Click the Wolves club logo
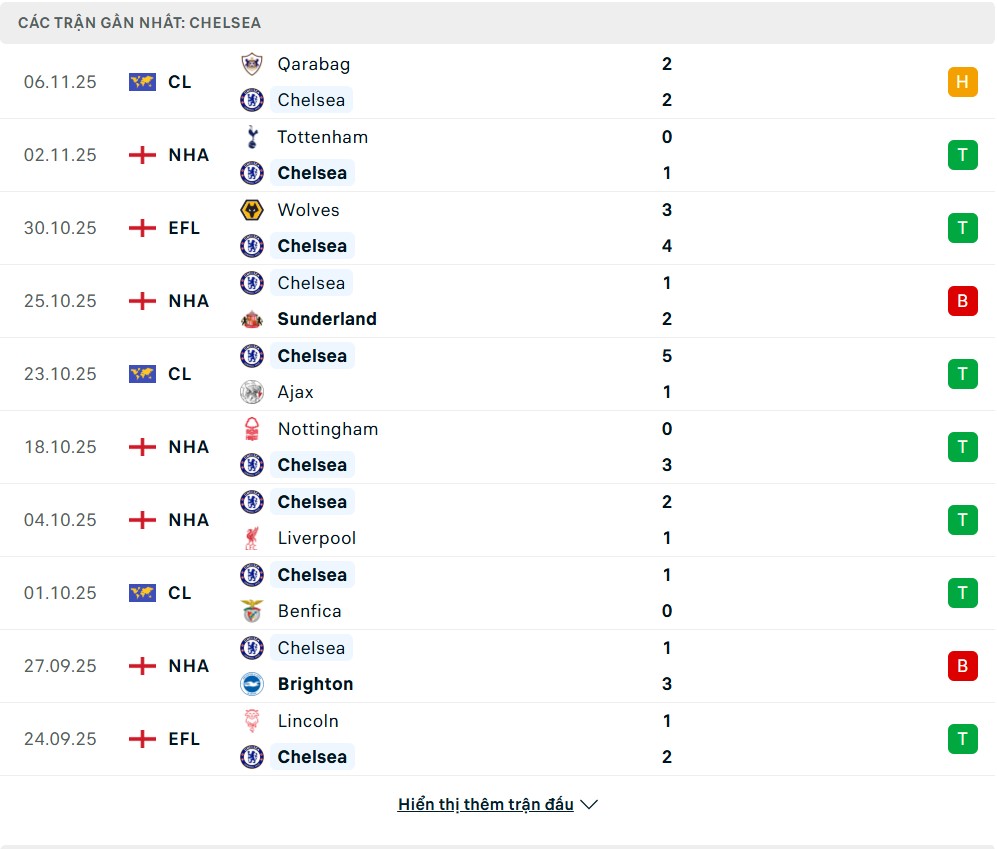This screenshot has width=997, height=849. (x=252, y=210)
